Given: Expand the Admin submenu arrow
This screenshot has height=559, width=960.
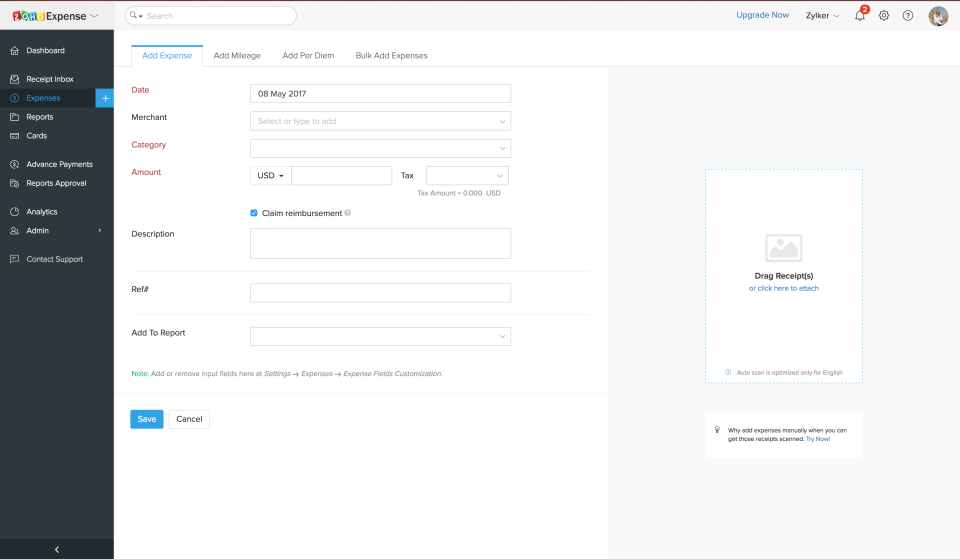Looking at the screenshot, I should 100,231.
